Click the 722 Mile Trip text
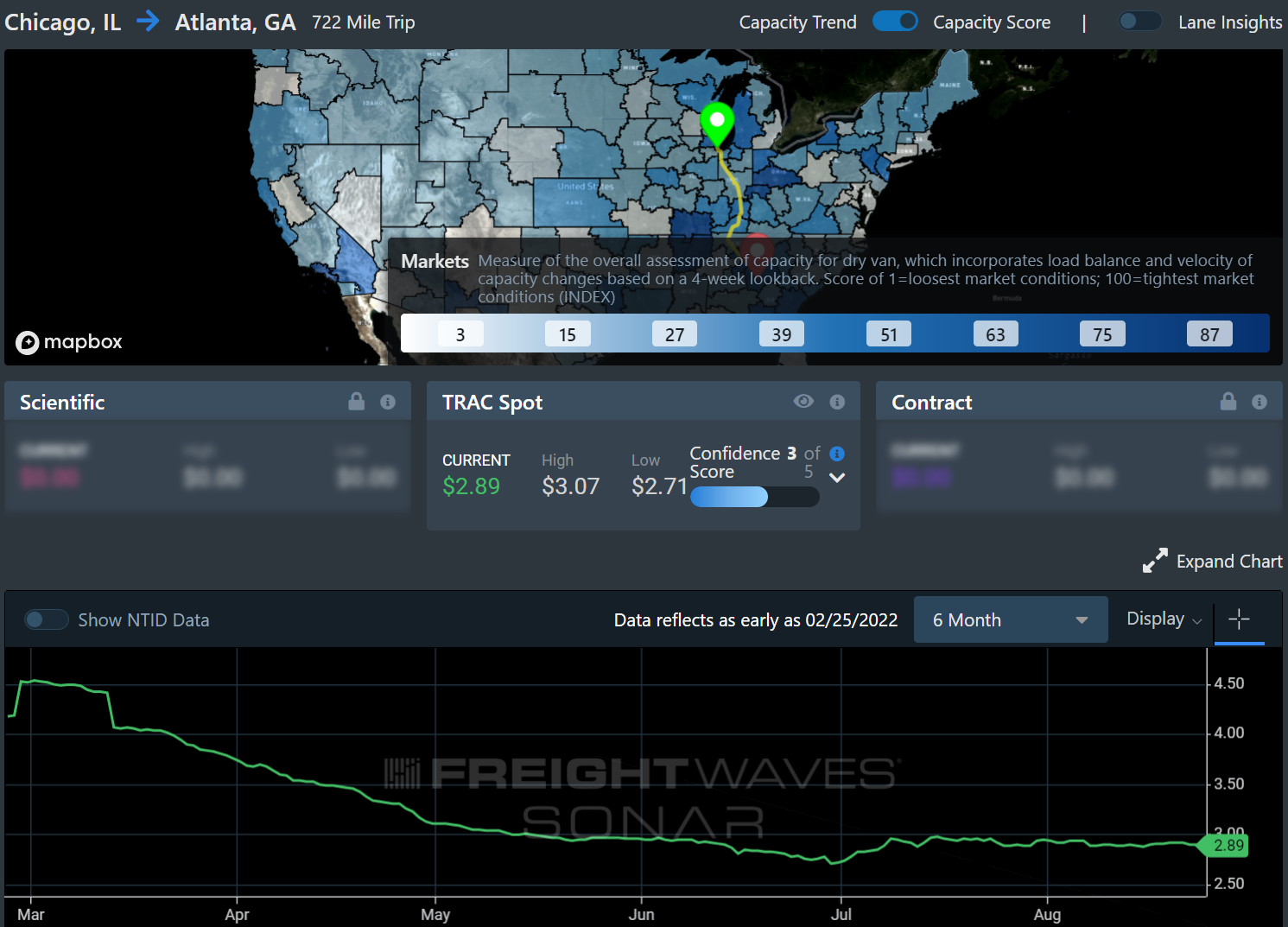This screenshot has height=927, width=1288. tap(363, 22)
